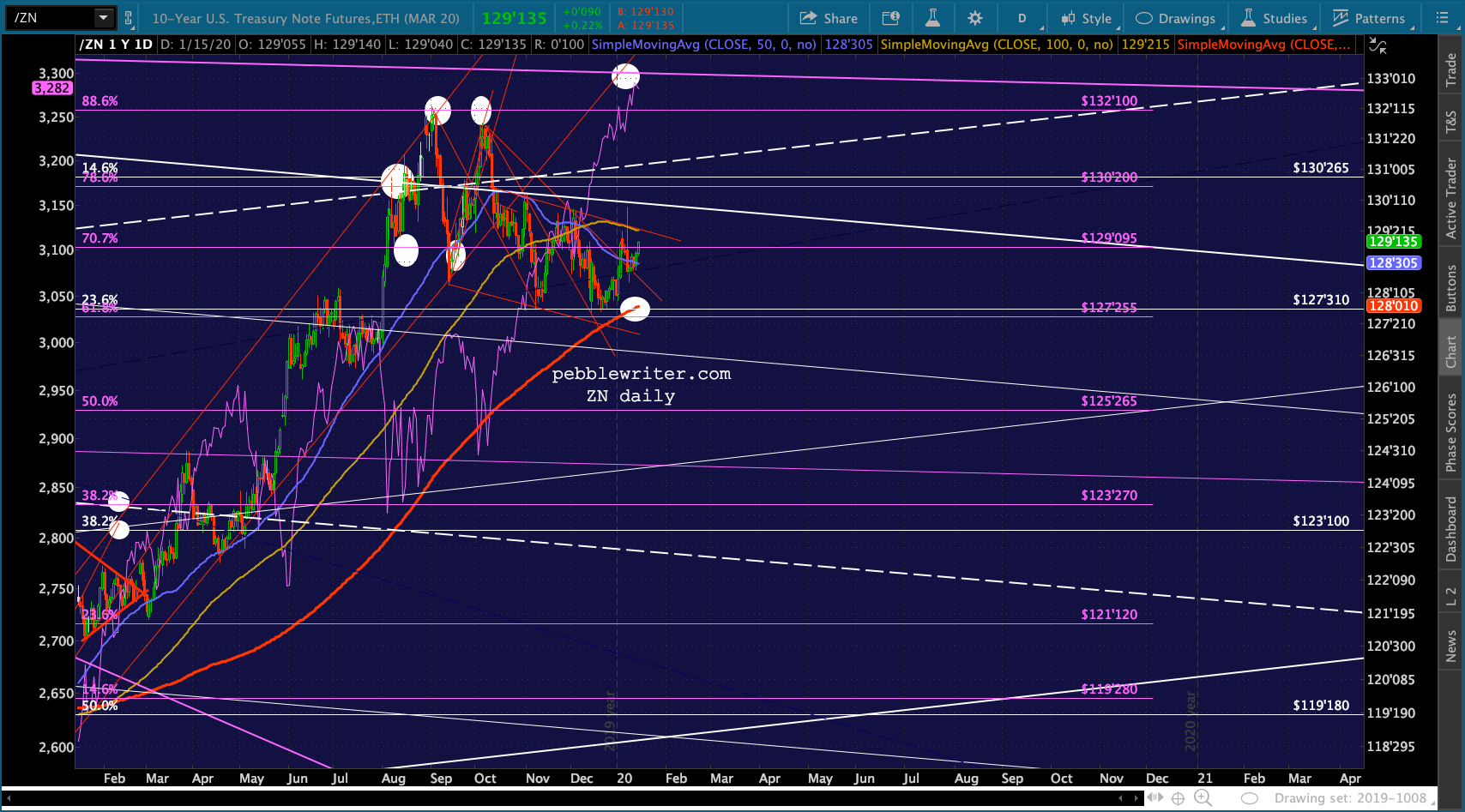This screenshot has height=812, width=1465.
Task: Open the symbol dropdown arrow next to /ZN
Action: 104,17
